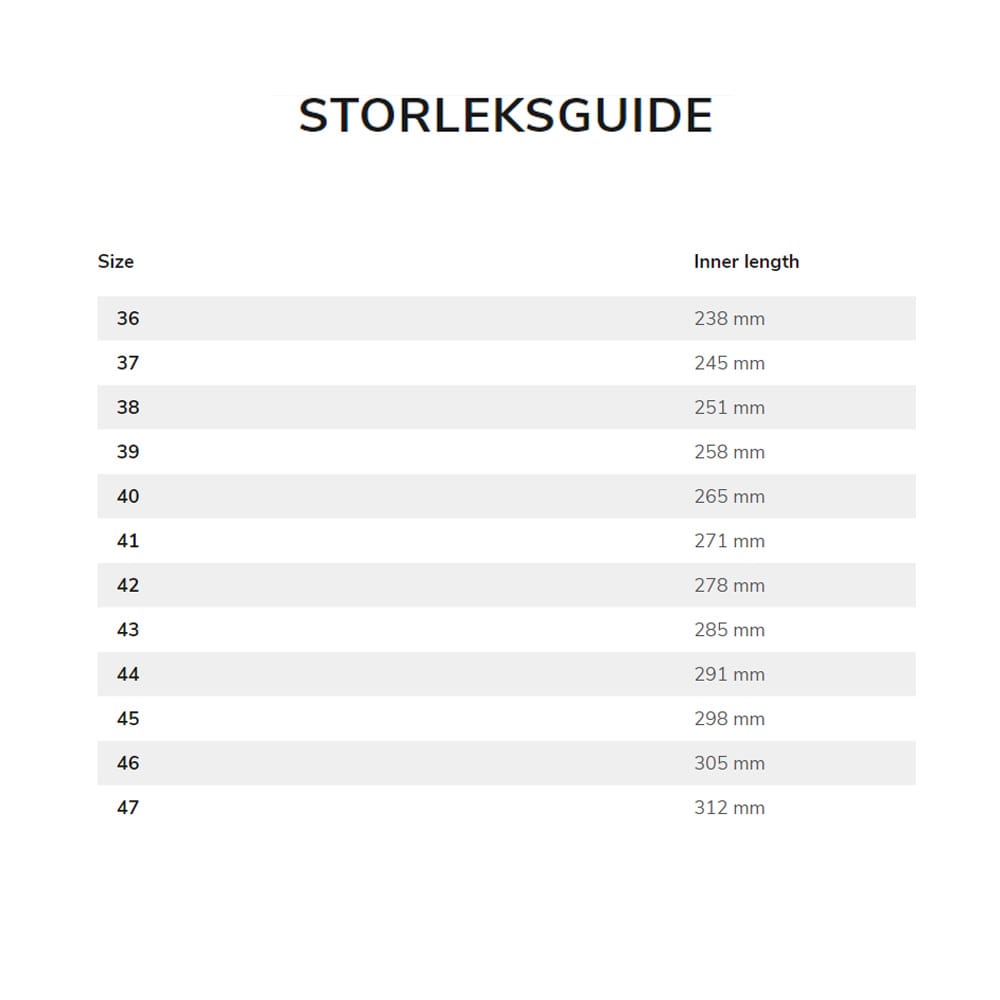Viewport: 1000px width, 1000px height.
Task: Select size 37 in the table
Action: click(x=128, y=363)
